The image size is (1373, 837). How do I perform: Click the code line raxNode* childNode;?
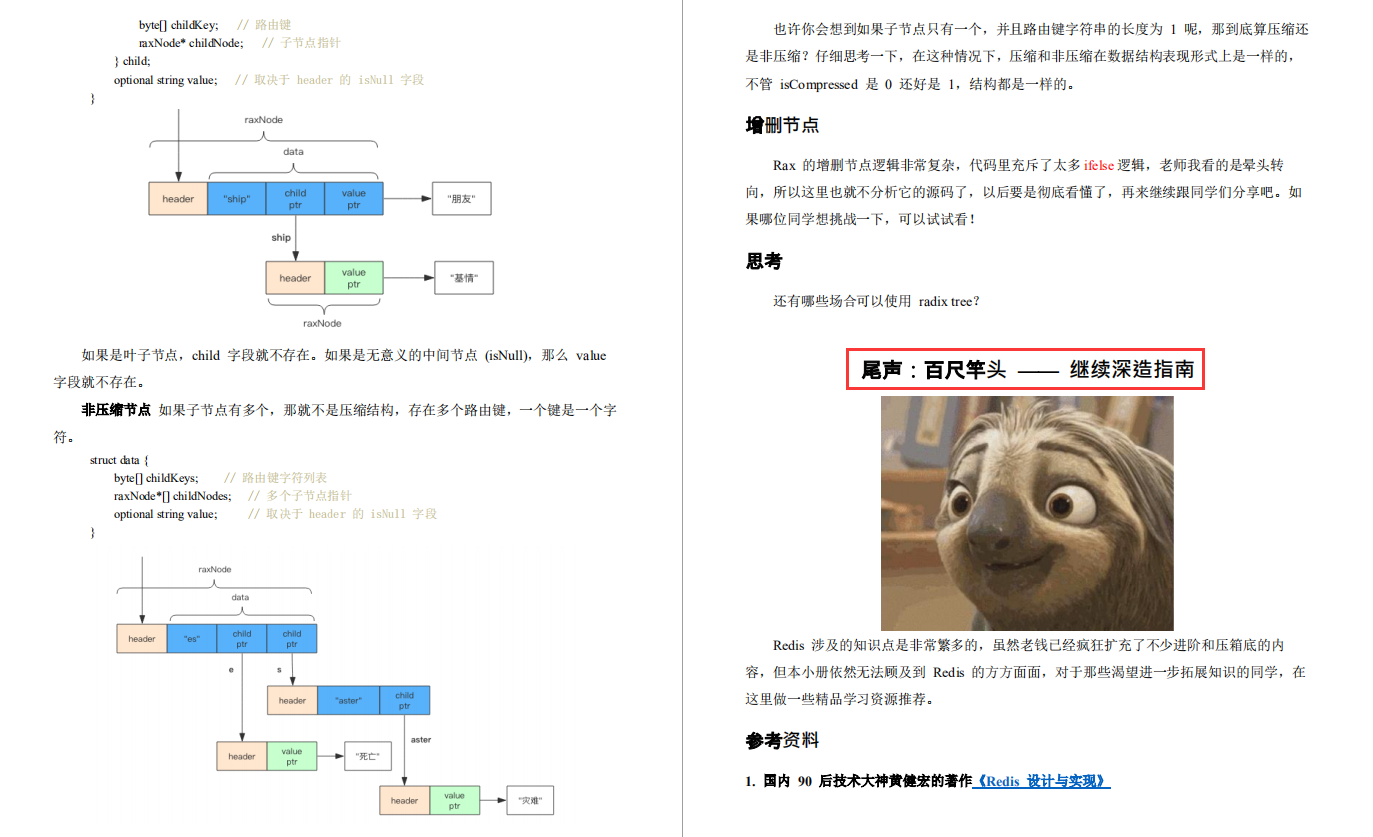click(x=189, y=43)
